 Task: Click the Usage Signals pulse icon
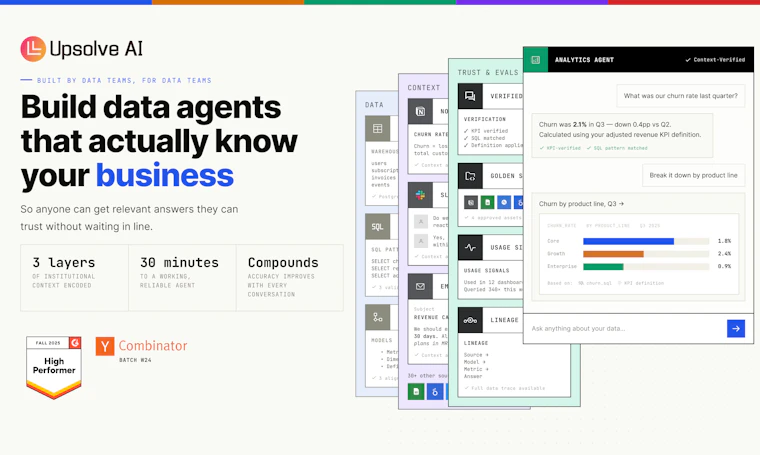470,247
